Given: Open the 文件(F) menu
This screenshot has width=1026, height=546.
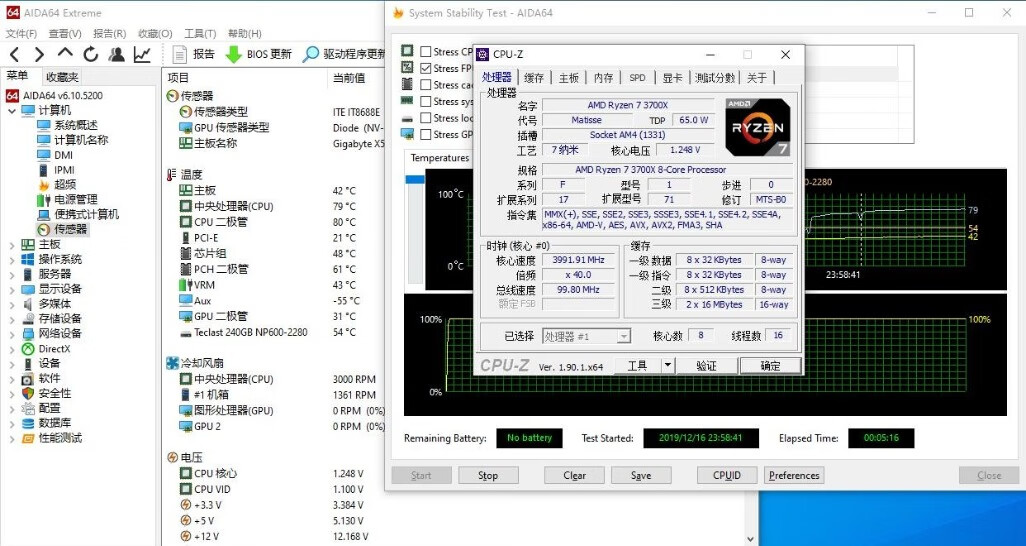Looking at the screenshot, I should tap(21, 33).
